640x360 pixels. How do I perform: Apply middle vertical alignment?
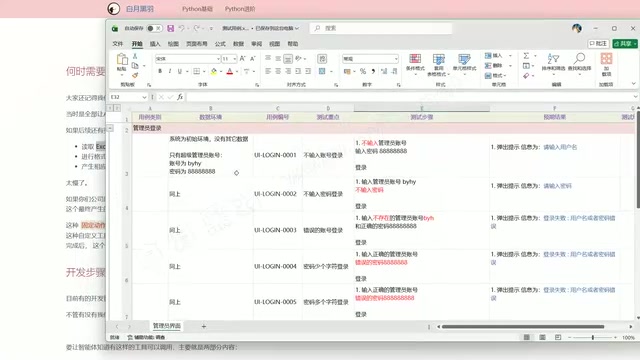pos(278,58)
